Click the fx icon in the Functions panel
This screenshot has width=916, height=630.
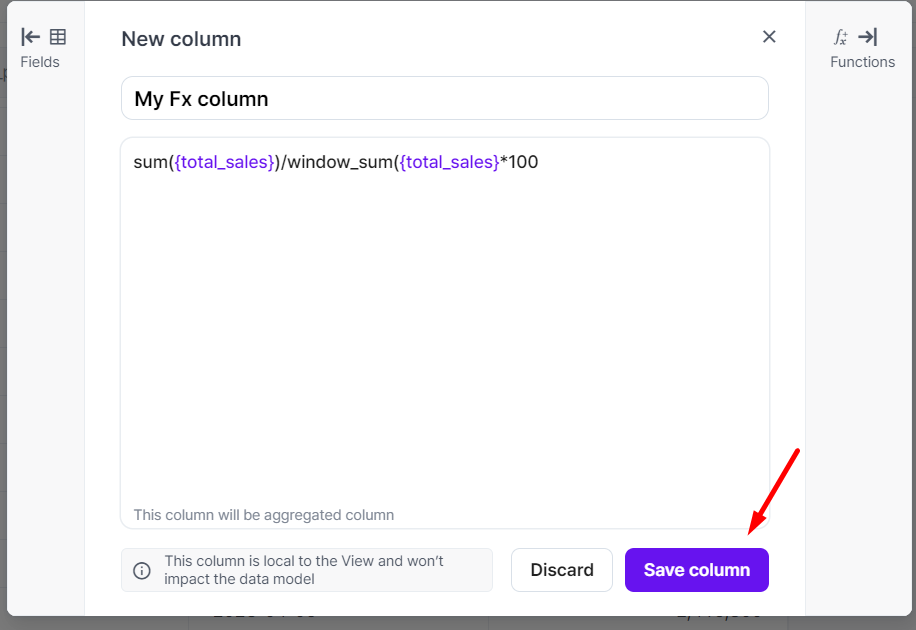tap(841, 37)
